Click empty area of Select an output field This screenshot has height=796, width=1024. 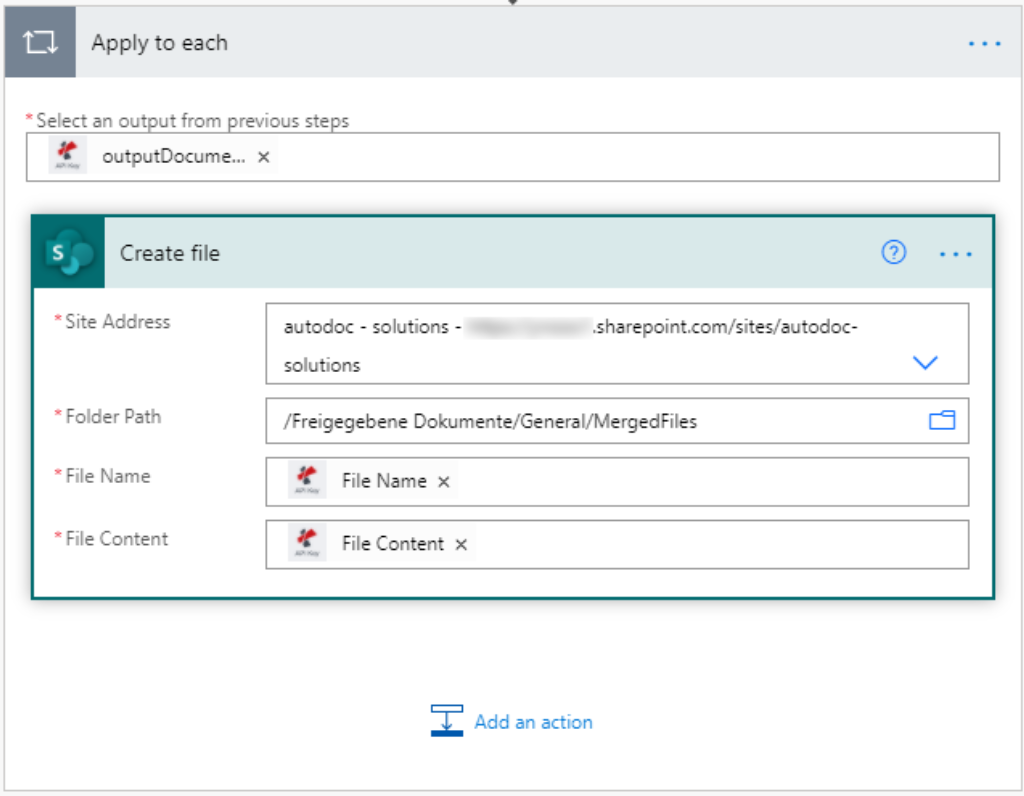630,157
